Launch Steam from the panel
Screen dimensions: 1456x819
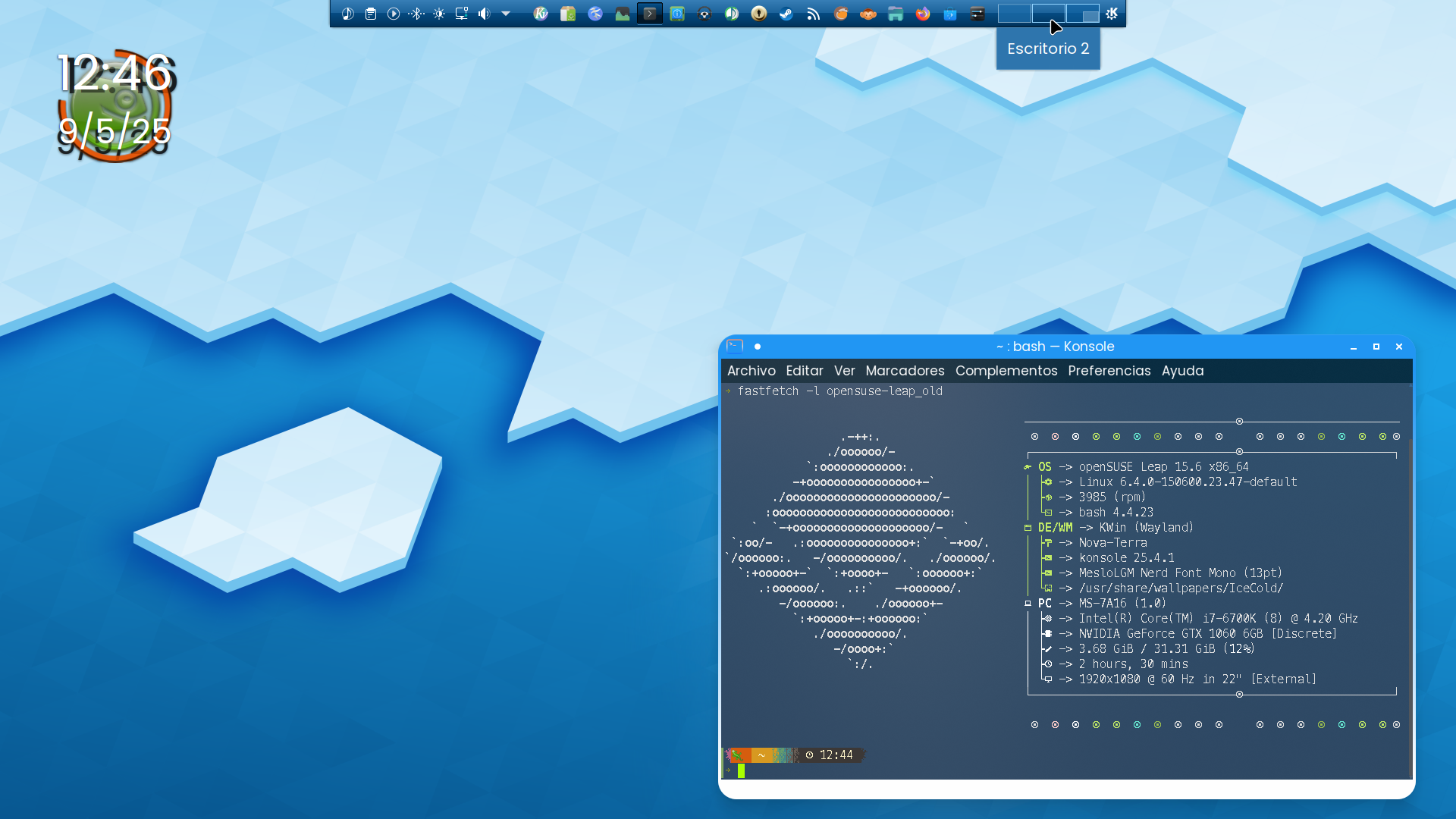tap(786, 14)
